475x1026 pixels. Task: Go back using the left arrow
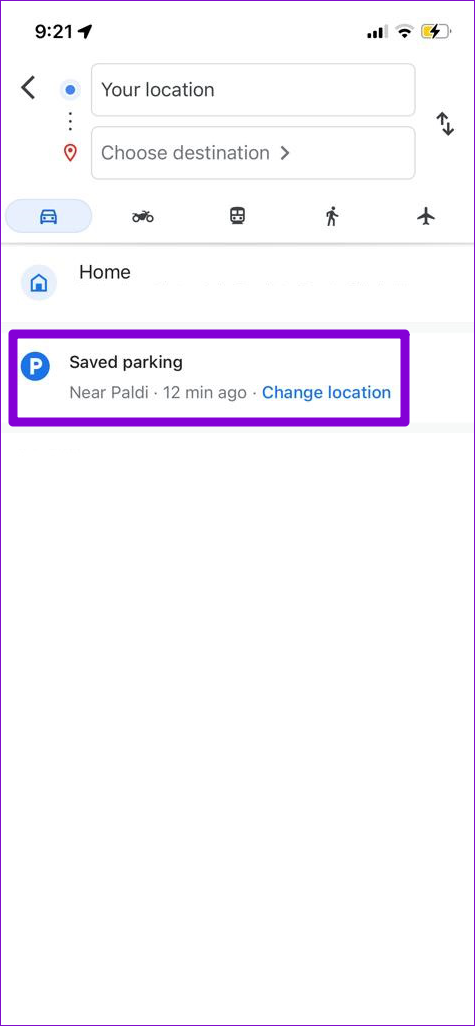tap(28, 87)
